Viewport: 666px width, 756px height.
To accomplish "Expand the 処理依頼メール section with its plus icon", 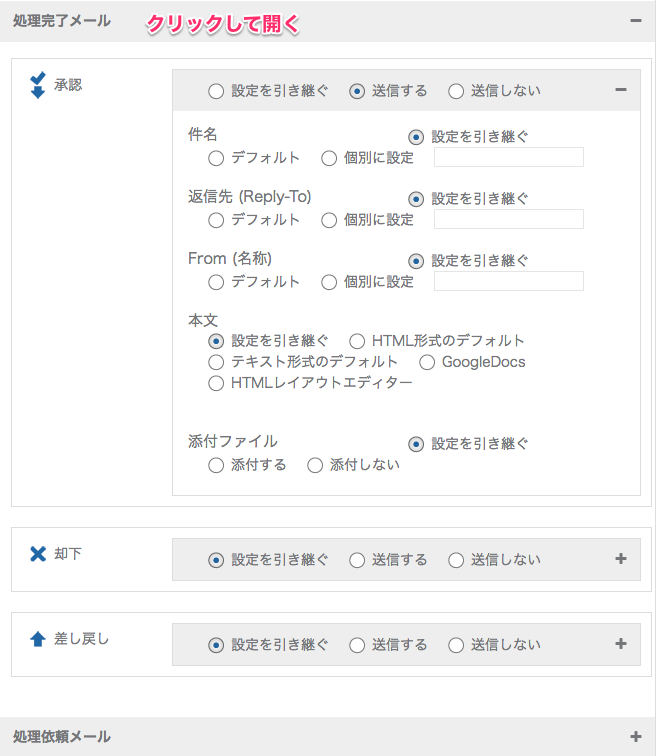I will (636, 736).
